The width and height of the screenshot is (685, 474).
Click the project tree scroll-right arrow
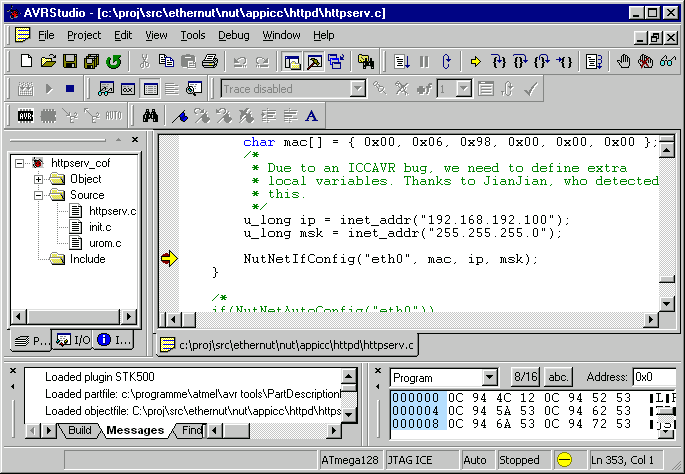[129, 316]
